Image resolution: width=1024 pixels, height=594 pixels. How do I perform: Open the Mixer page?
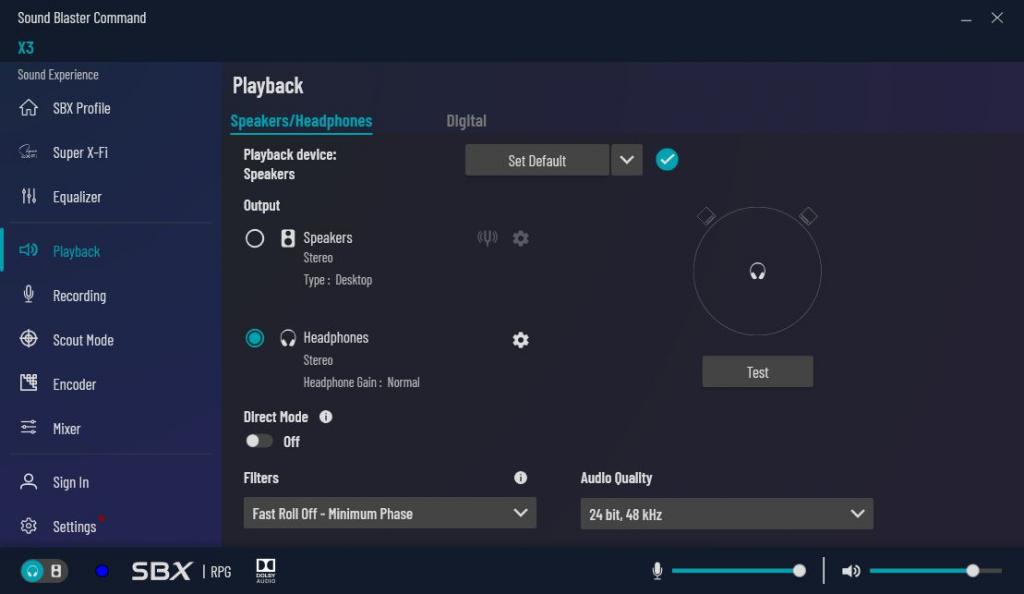[x=67, y=429]
